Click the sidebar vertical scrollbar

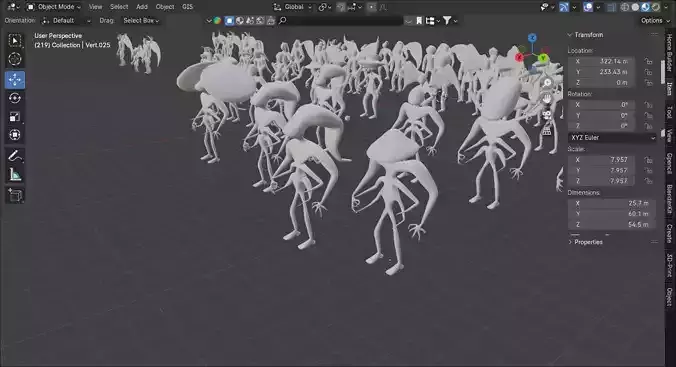pos(663,72)
